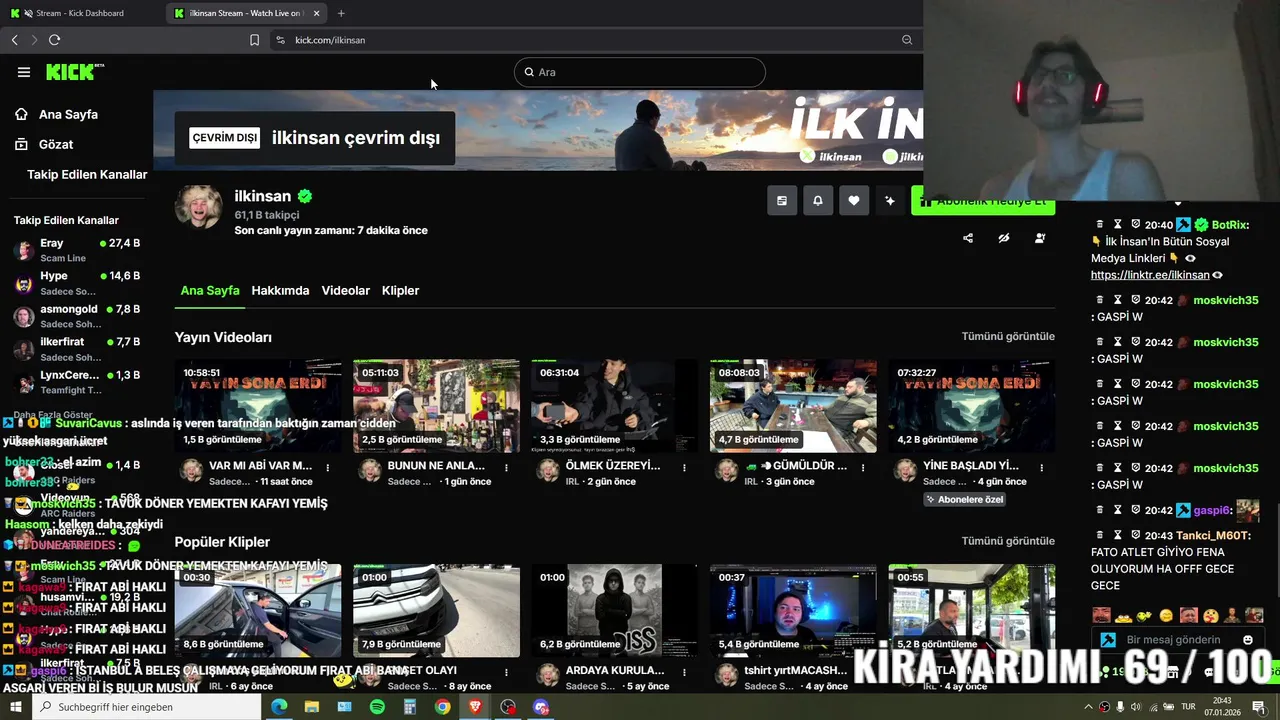The image size is (1280, 720).
Task: Hide the chat with the crossed-eye icon
Action: click(1004, 238)
